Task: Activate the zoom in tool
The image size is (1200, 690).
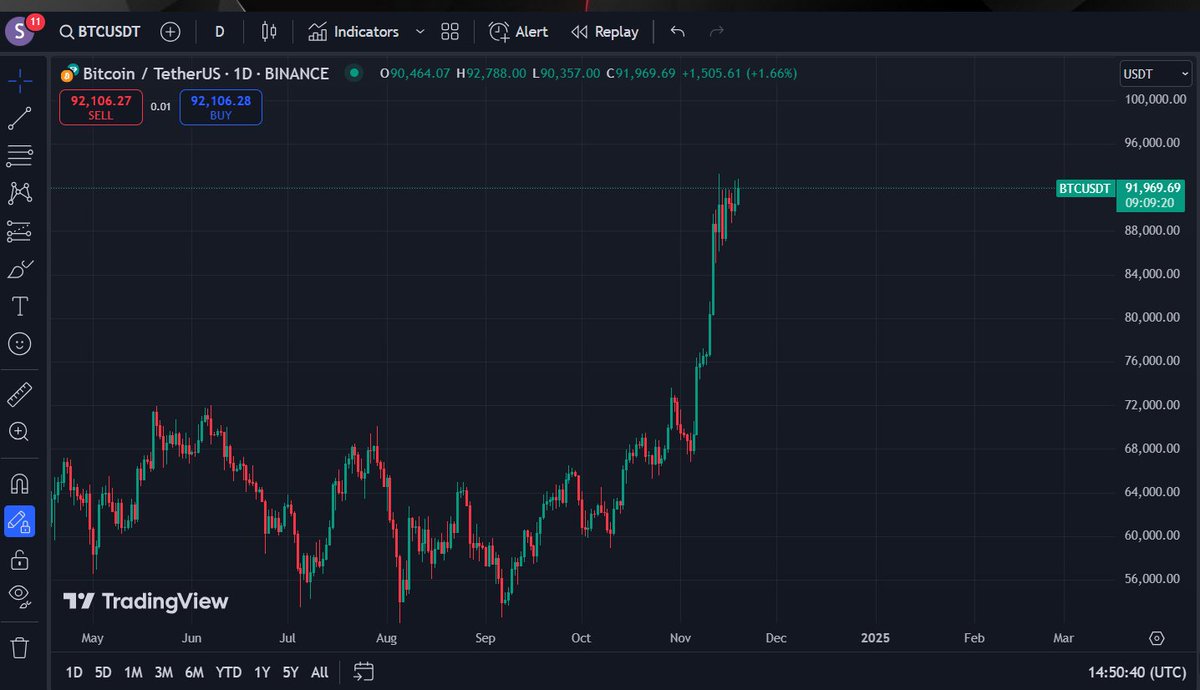Action: click(x=20, y=432)
